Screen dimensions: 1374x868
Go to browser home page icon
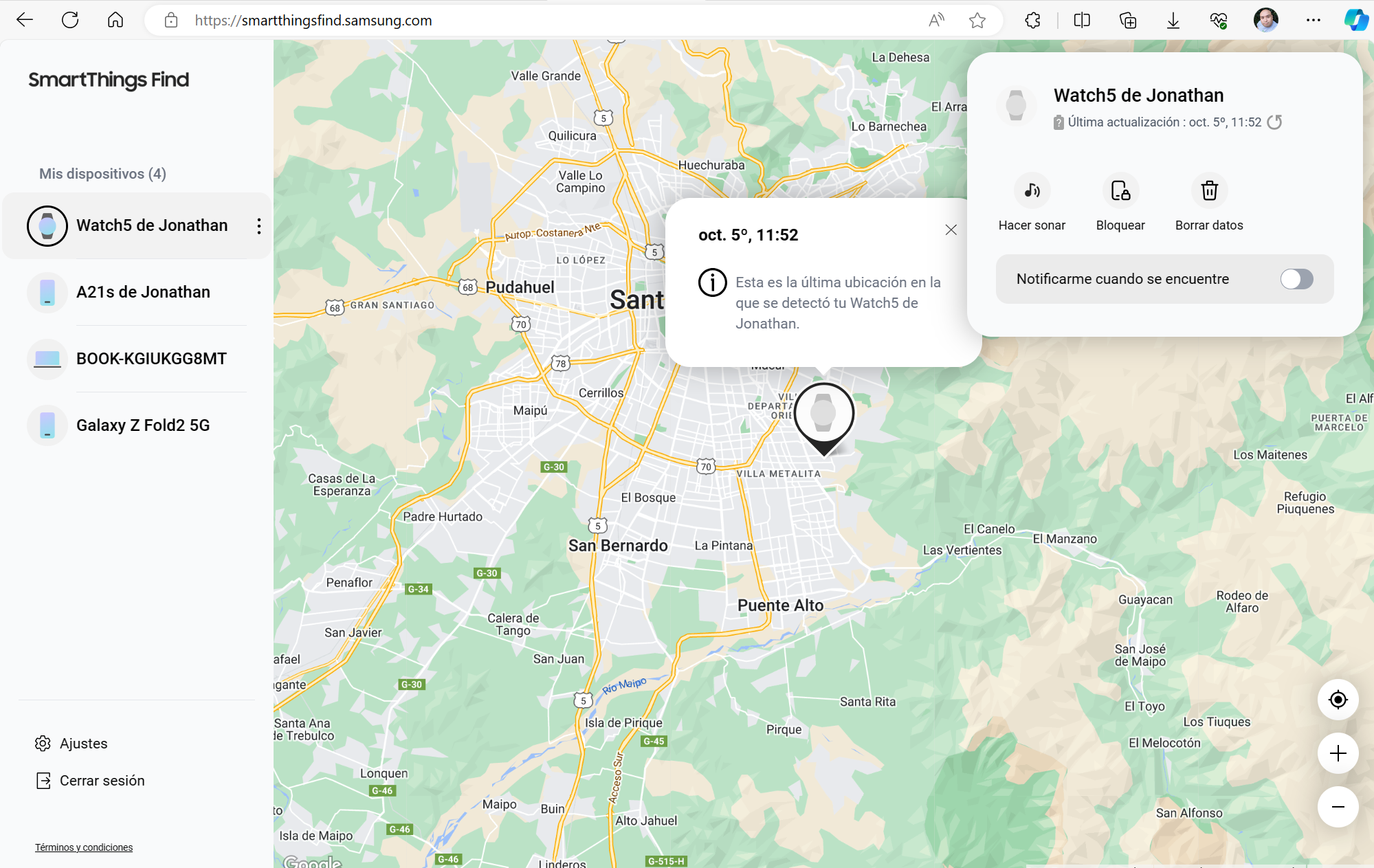pos(115,20)
